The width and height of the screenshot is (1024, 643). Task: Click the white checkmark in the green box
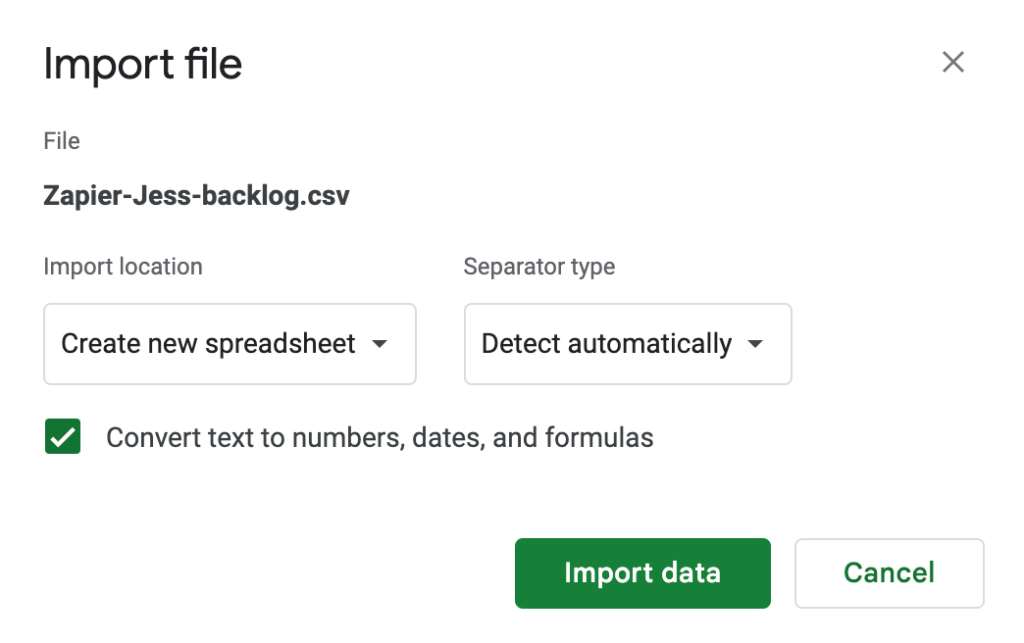pyautogui.click(x=63, y=437)
